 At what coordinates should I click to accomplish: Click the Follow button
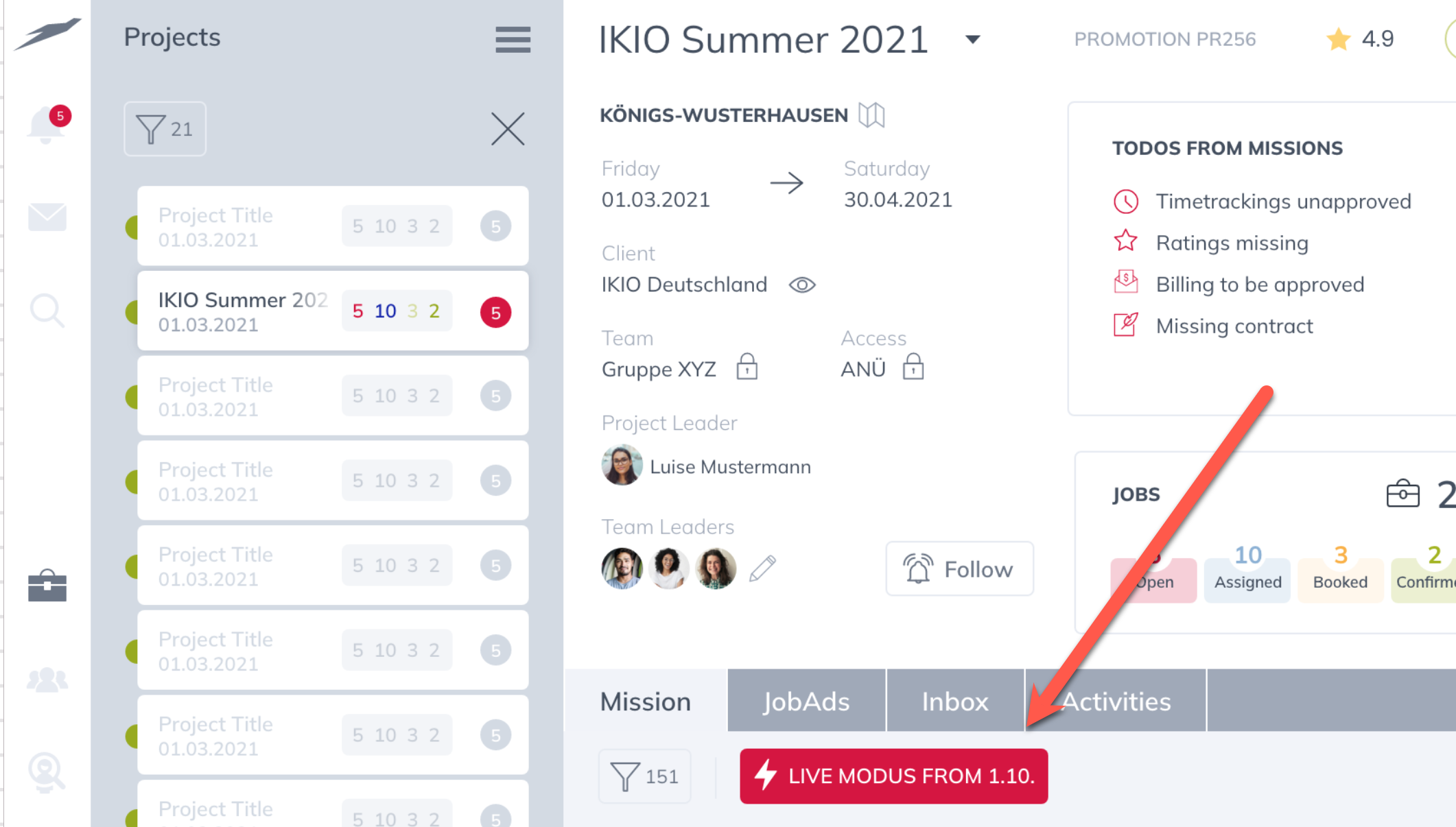coord(959,569)
